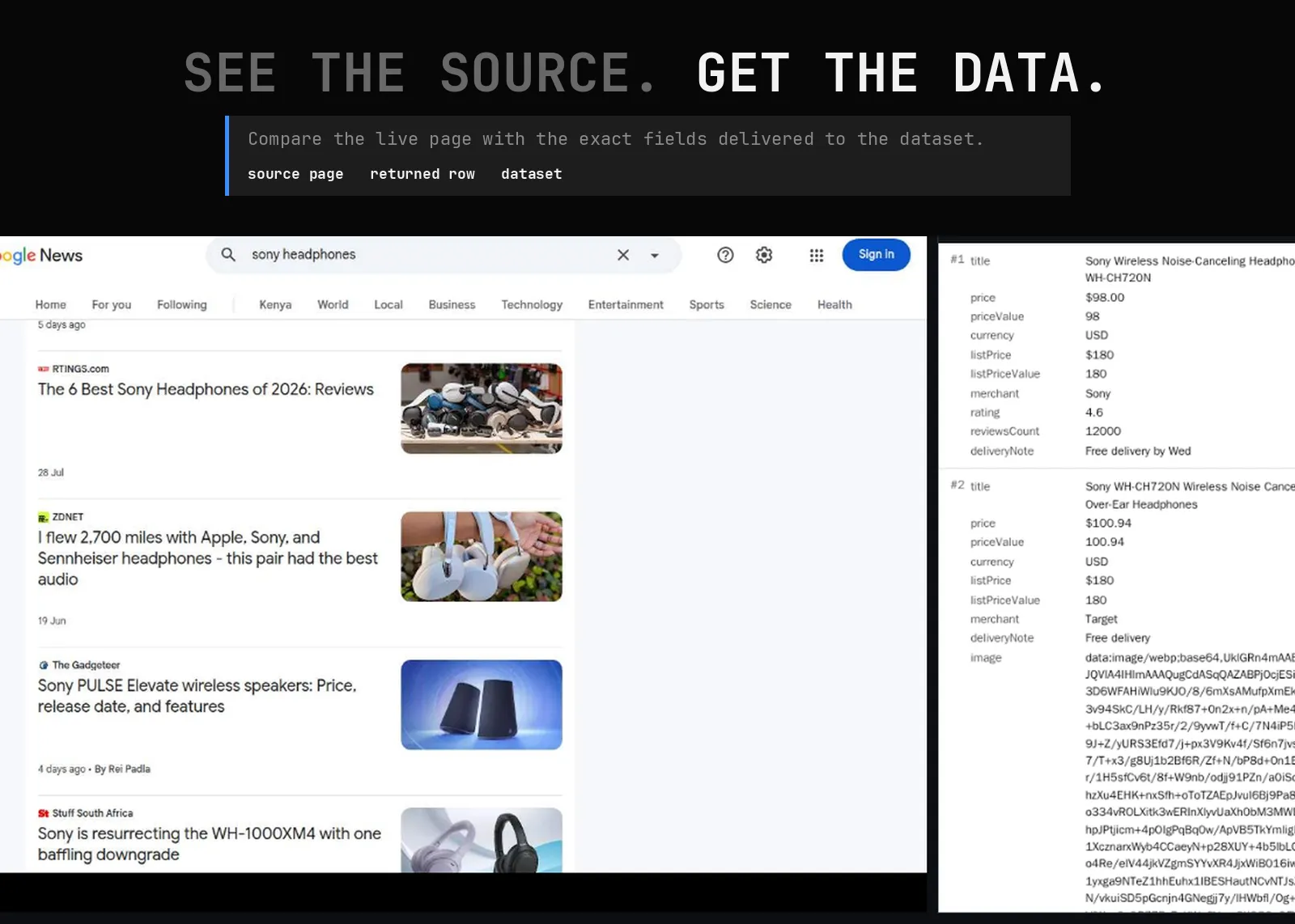The height and width of the screenshot is (924, 1295).
Task: Select the Kenya news tab
Action: coord(275,305)
